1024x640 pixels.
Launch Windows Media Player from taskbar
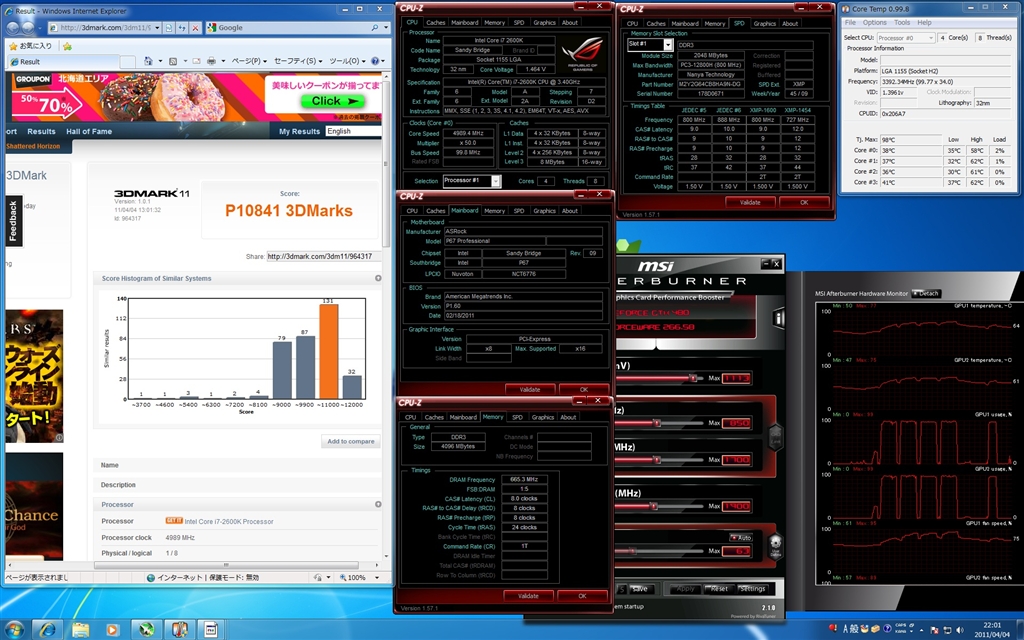(113, 629)
